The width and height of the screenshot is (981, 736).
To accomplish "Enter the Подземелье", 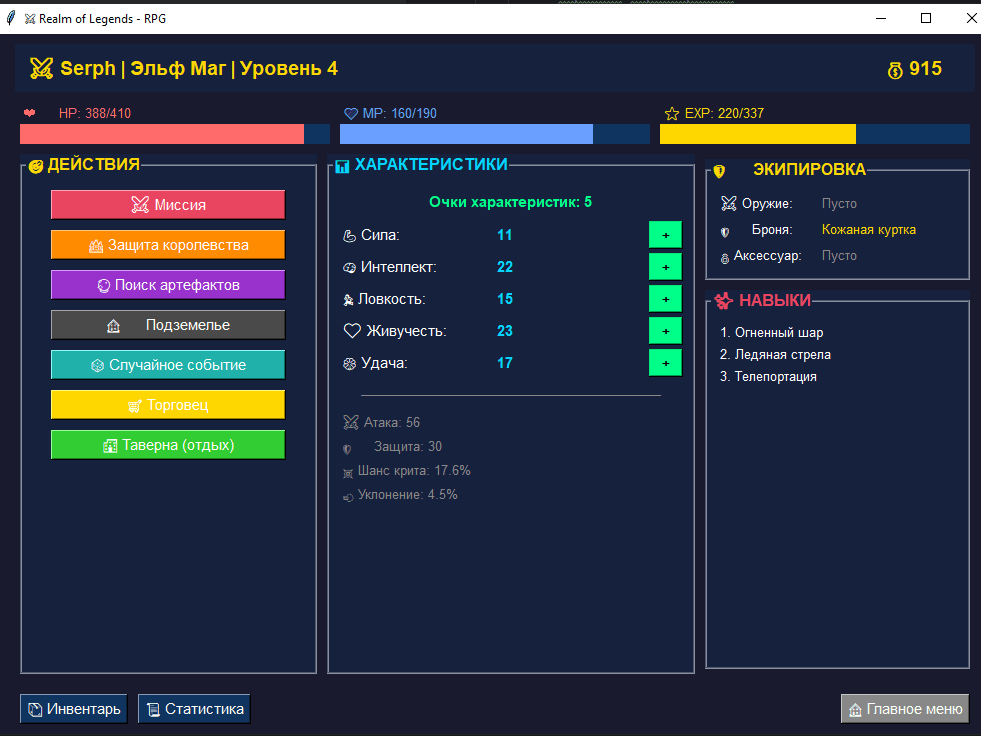I will coord(168,325).
